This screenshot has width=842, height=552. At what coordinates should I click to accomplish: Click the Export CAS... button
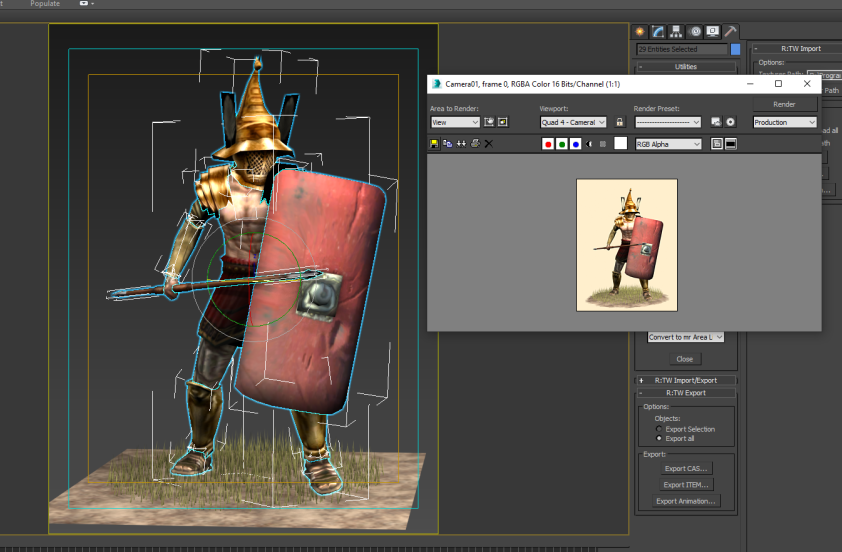tap(686, 468)
